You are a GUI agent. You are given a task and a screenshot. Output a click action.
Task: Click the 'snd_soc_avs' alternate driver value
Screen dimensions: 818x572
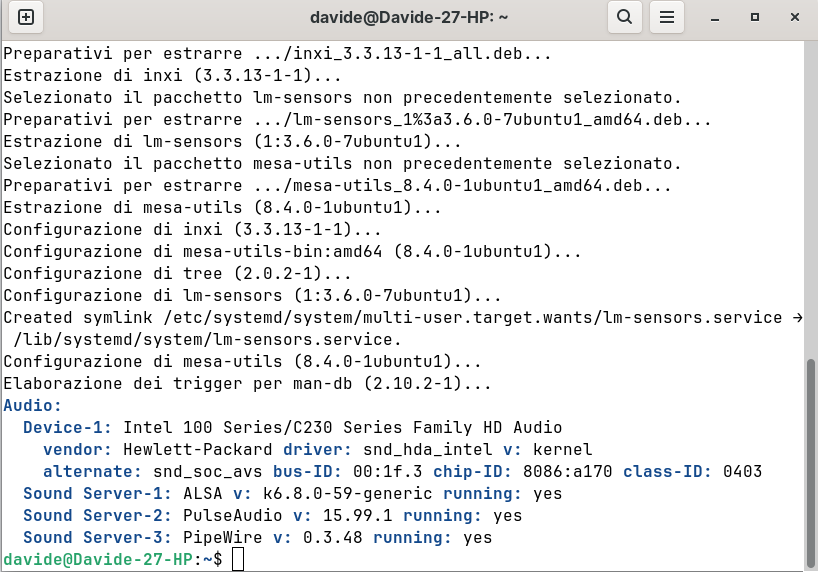pos(207,471)
